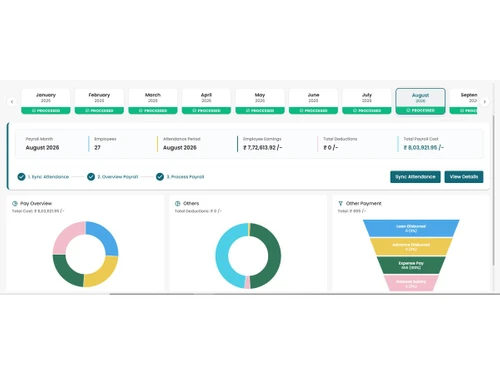Screen dimensions: 500x375
Task: Click the View Details button
Action: (x=464, y=177)
